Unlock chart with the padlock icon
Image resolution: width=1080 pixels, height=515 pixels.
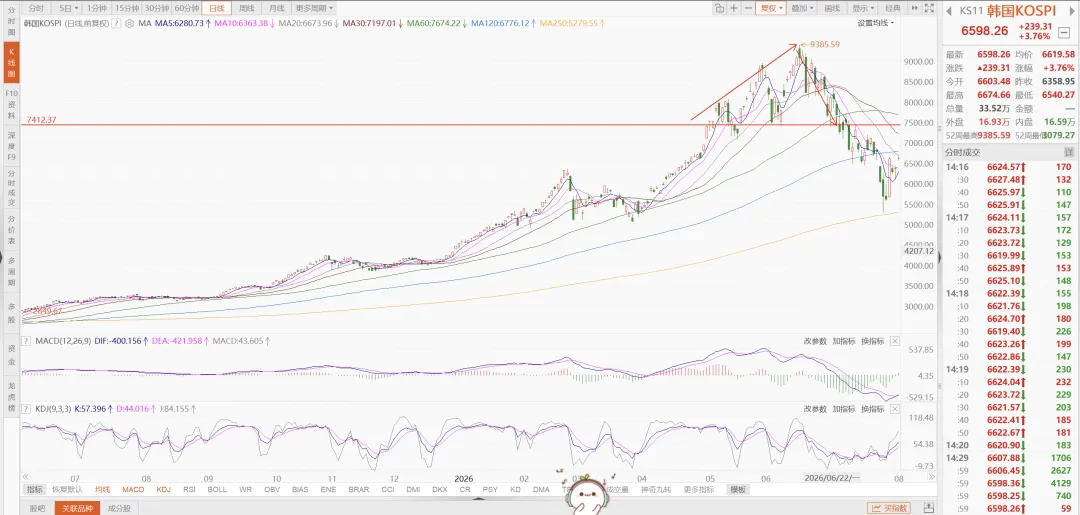719,8
